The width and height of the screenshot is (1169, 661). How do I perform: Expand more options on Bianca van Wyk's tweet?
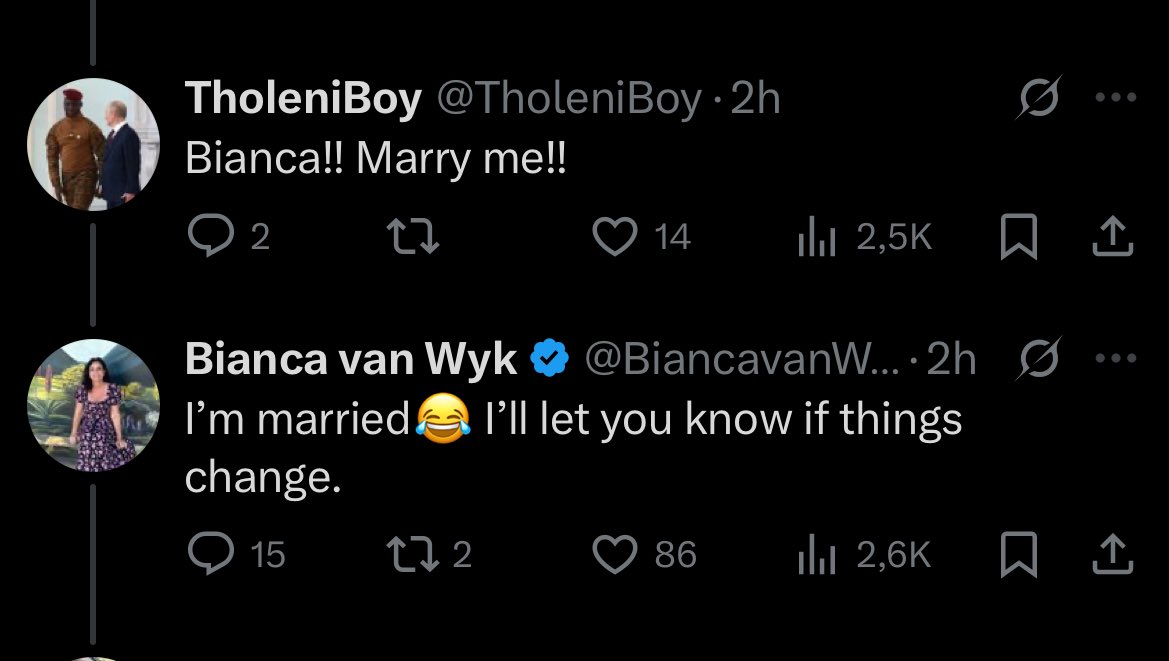pos(1116,359)
